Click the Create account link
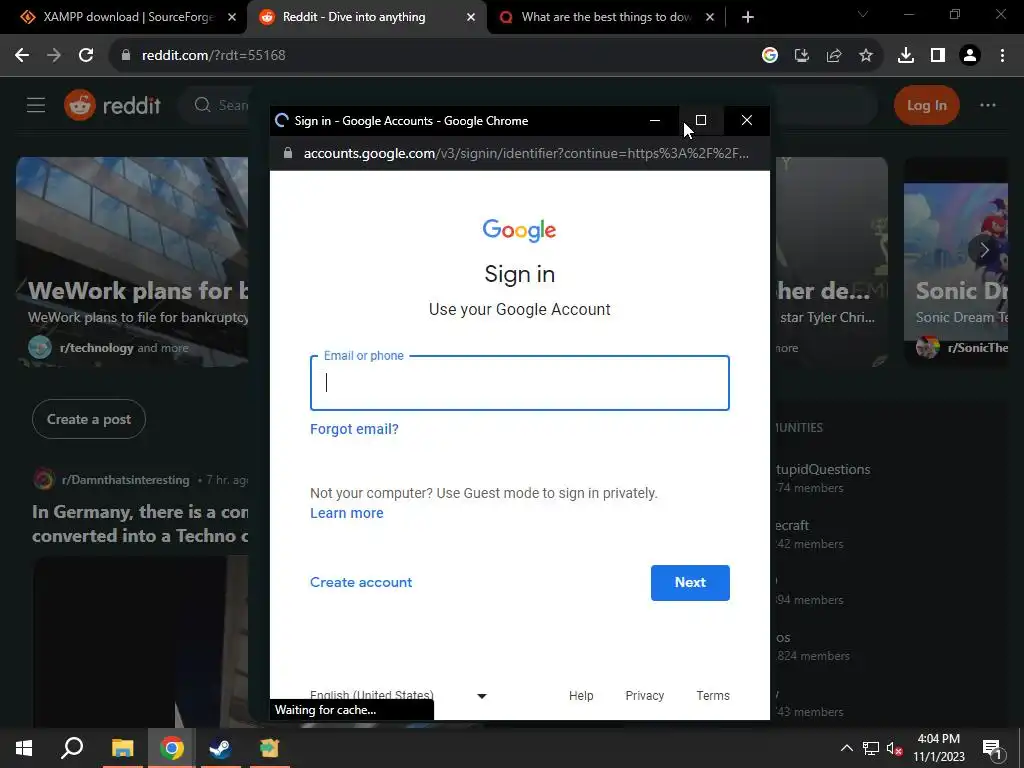This screenshot has height=768, width=1024. [x=361, y=583]
